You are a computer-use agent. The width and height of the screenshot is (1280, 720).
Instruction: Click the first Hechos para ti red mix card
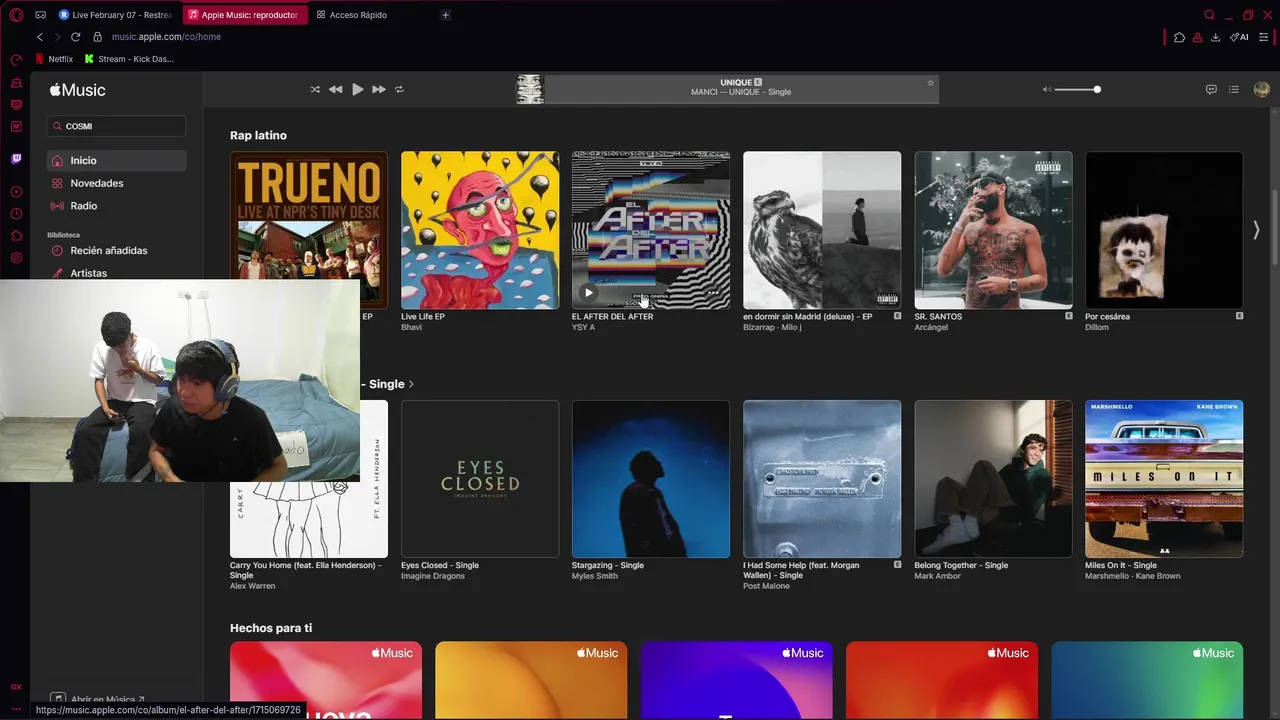click(326, 680)
